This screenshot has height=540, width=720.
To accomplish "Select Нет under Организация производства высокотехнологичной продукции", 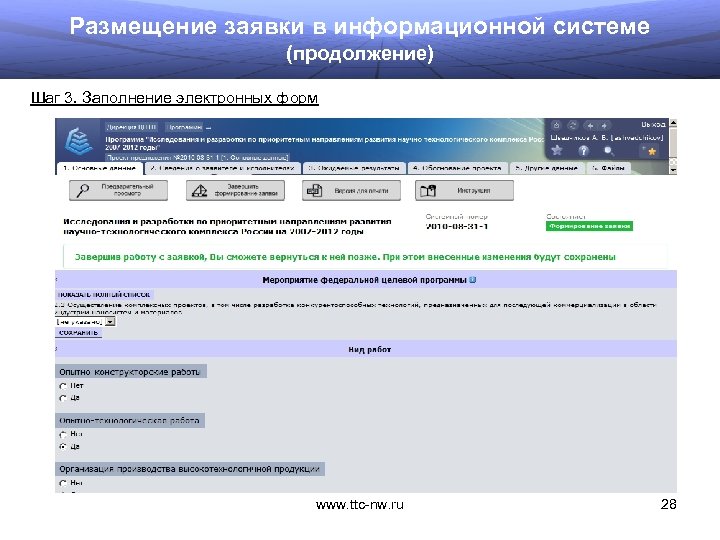I will (x=63, y=483).
